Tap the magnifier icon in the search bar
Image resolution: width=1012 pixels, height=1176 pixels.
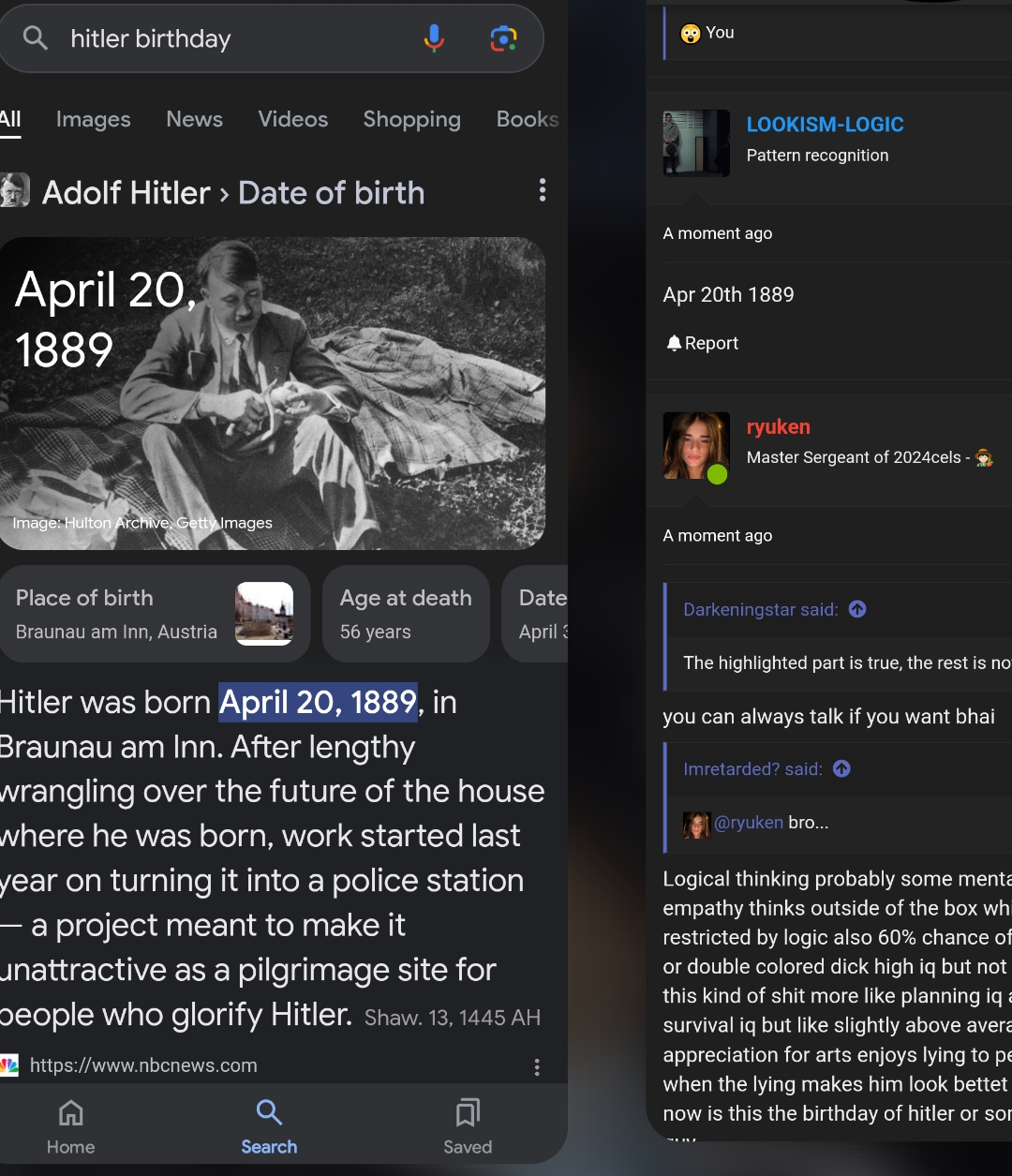pos(36,38)
